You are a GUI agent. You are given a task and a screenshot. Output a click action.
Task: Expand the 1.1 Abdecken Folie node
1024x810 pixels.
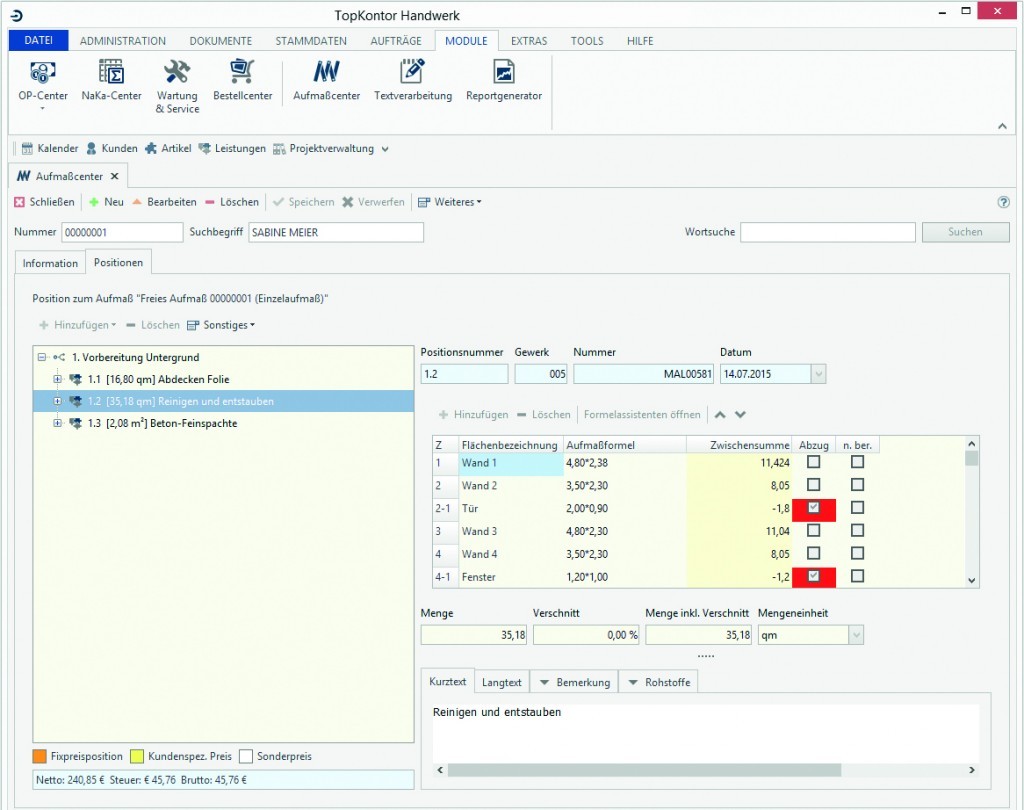click(57, 380)
